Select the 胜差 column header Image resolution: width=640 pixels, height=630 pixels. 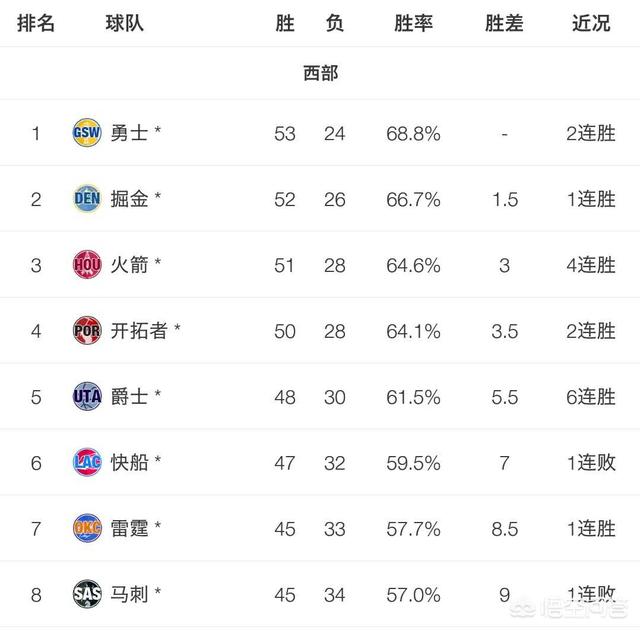point(504,23)
